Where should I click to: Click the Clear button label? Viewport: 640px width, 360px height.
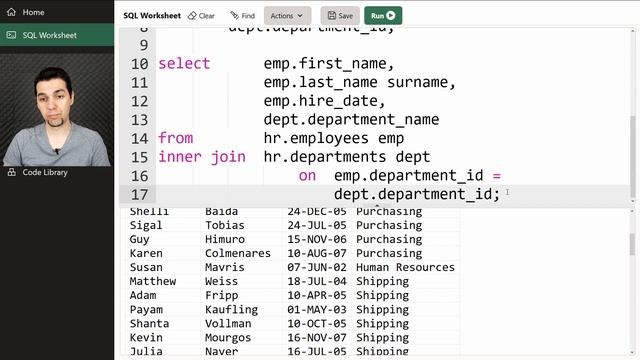pos(207,16)
